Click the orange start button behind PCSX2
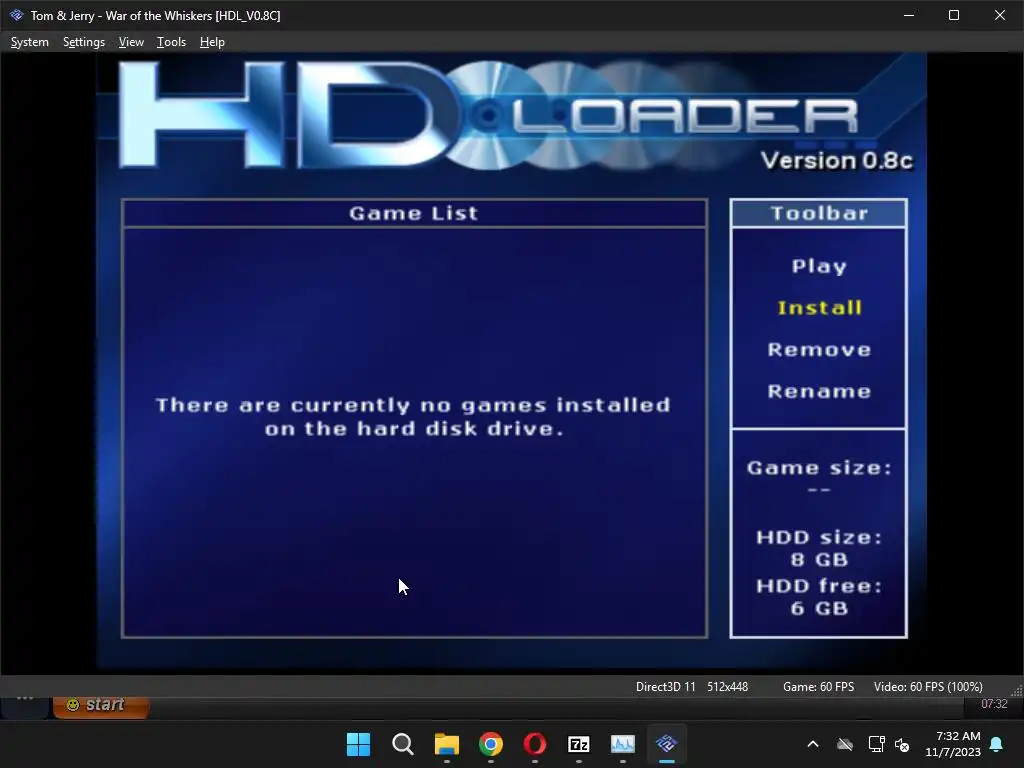Viewport: 1024px width, 768px height. tap(101, 705)
